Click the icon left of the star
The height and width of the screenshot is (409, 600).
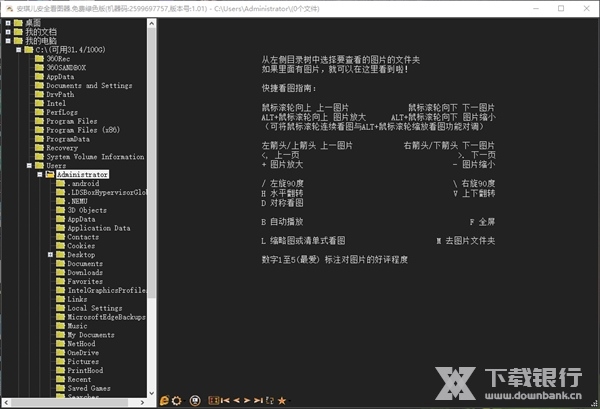coord(269,400)
